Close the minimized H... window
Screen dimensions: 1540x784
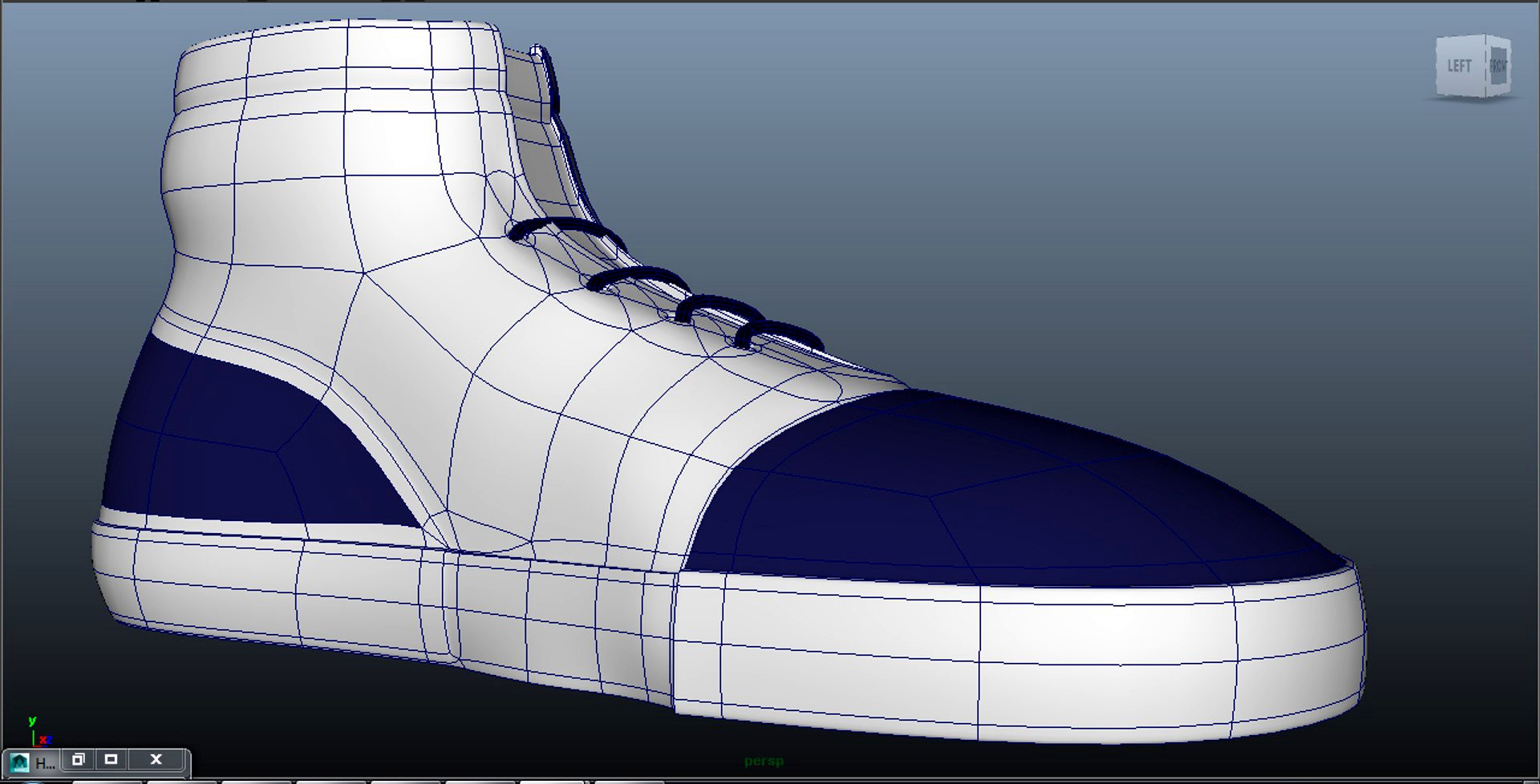[x=156, y=759]
